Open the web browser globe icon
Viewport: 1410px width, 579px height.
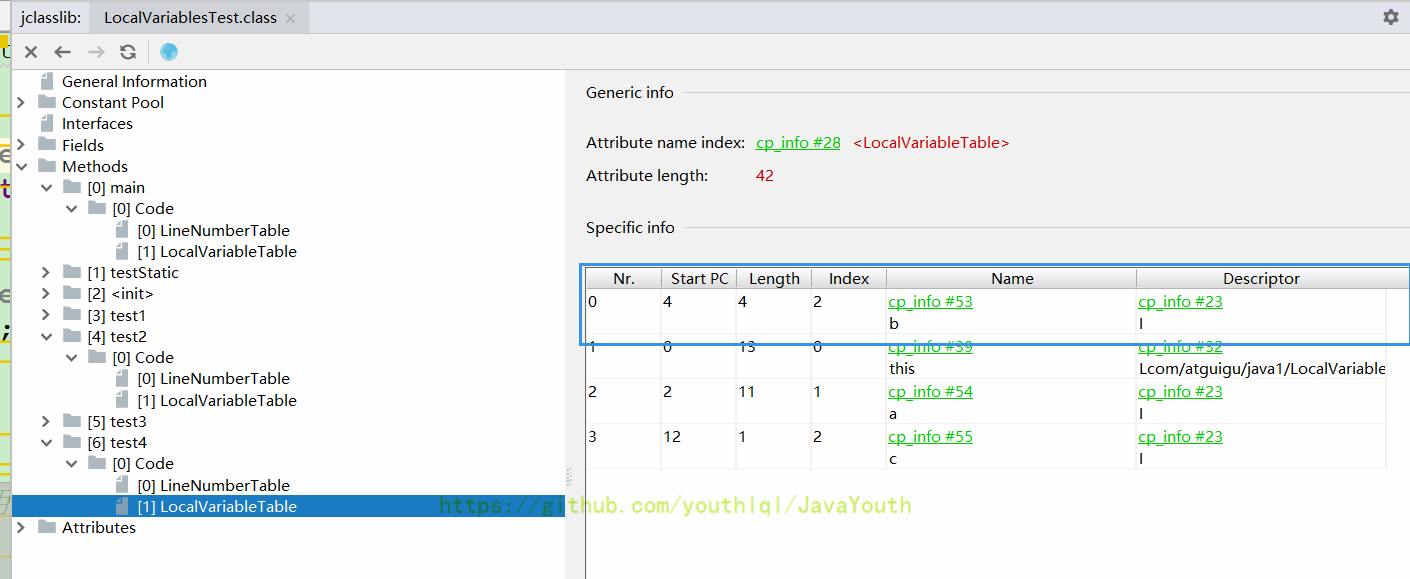pyautogui.click(x=169, y=52)
